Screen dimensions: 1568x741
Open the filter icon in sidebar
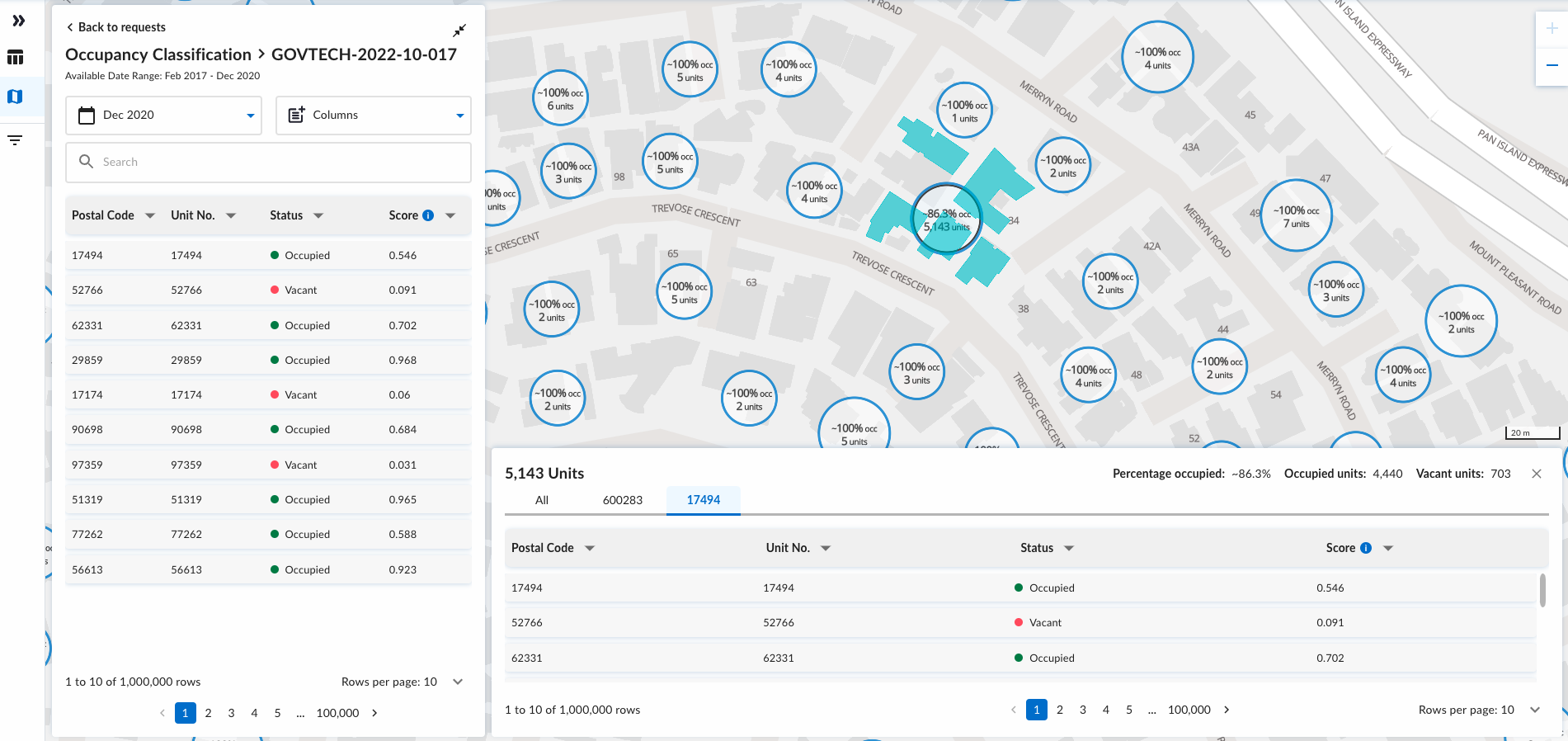click(15, 140)
